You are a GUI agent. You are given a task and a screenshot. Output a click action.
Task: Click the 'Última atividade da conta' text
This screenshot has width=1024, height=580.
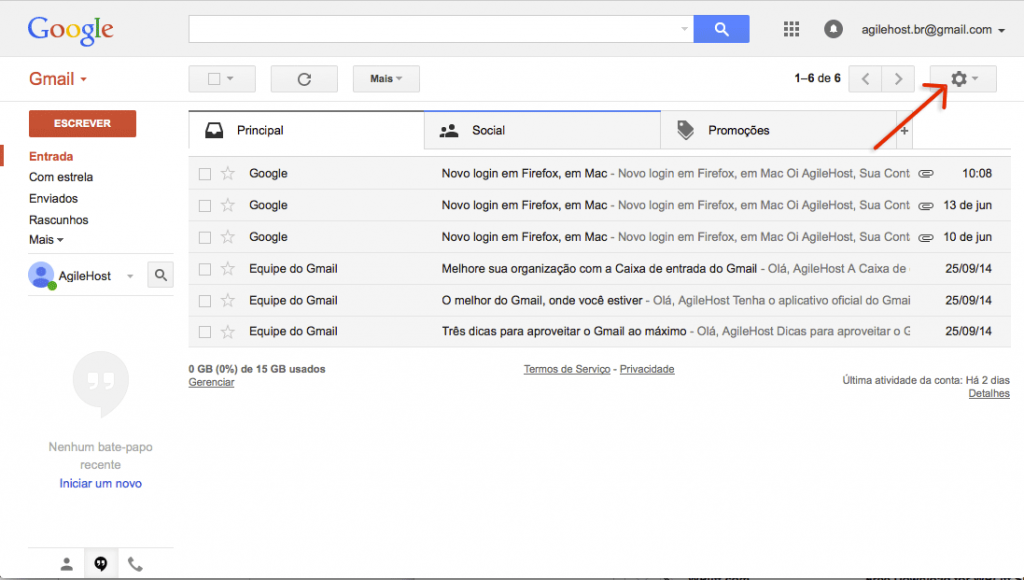click(925, 380)
